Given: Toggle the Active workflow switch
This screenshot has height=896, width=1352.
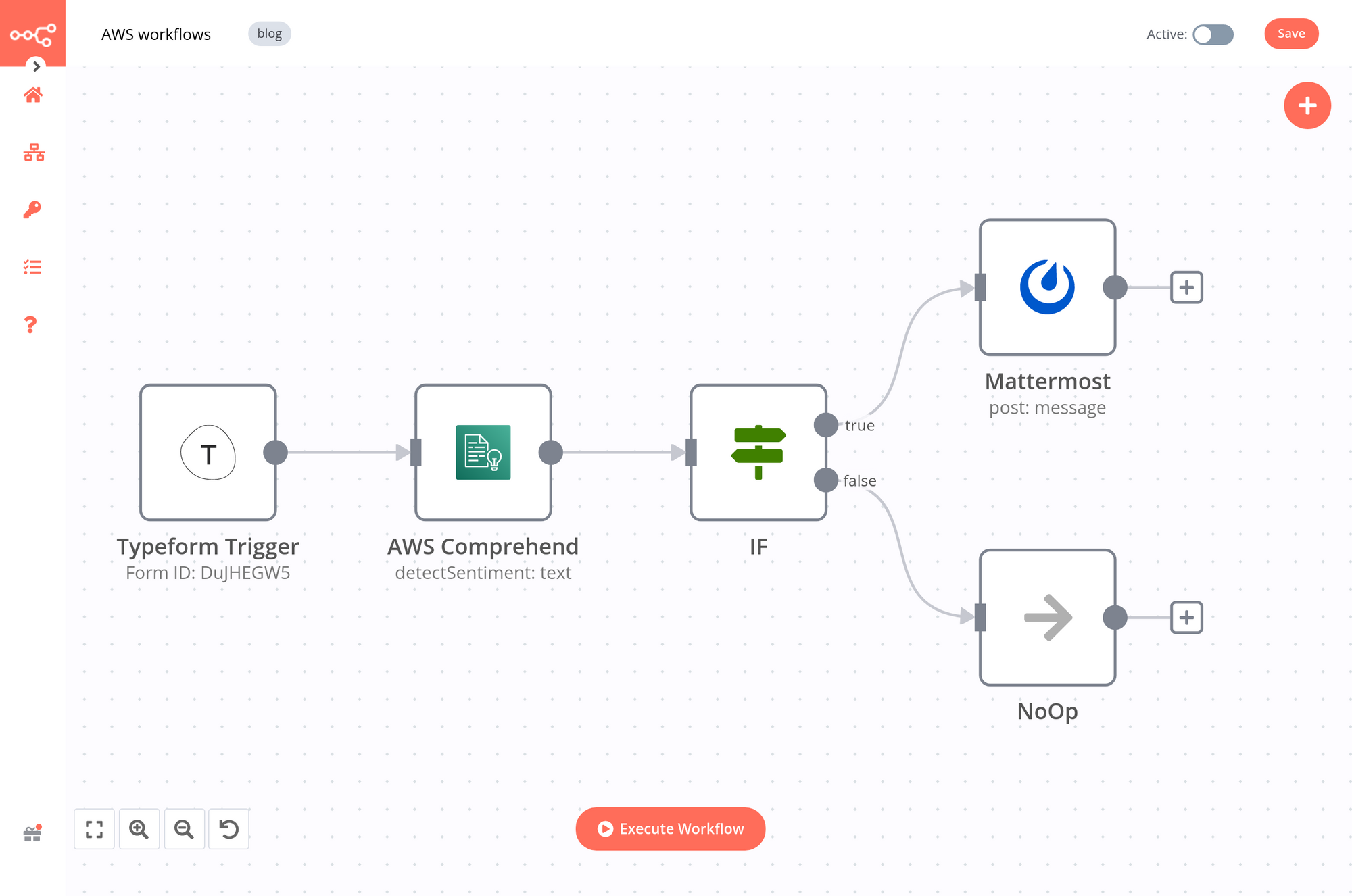Looking at the screenshot, I should (x=1214, y=34).
